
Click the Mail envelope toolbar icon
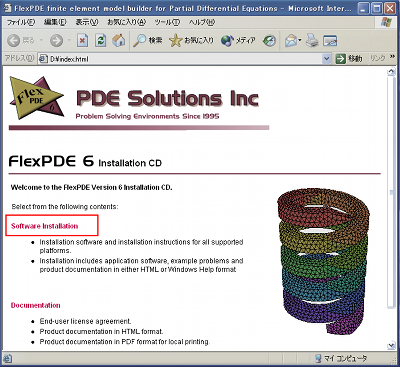[291, 41]
